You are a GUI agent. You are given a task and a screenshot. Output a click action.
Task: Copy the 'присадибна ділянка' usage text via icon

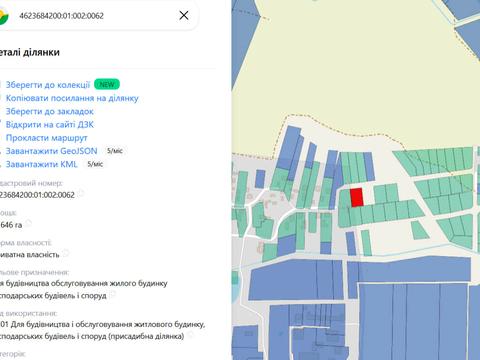[x=191, y=335]
